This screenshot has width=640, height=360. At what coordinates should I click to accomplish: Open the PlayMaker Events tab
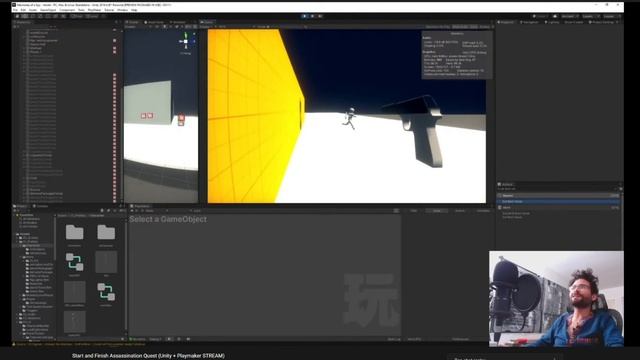coord(460,211)
